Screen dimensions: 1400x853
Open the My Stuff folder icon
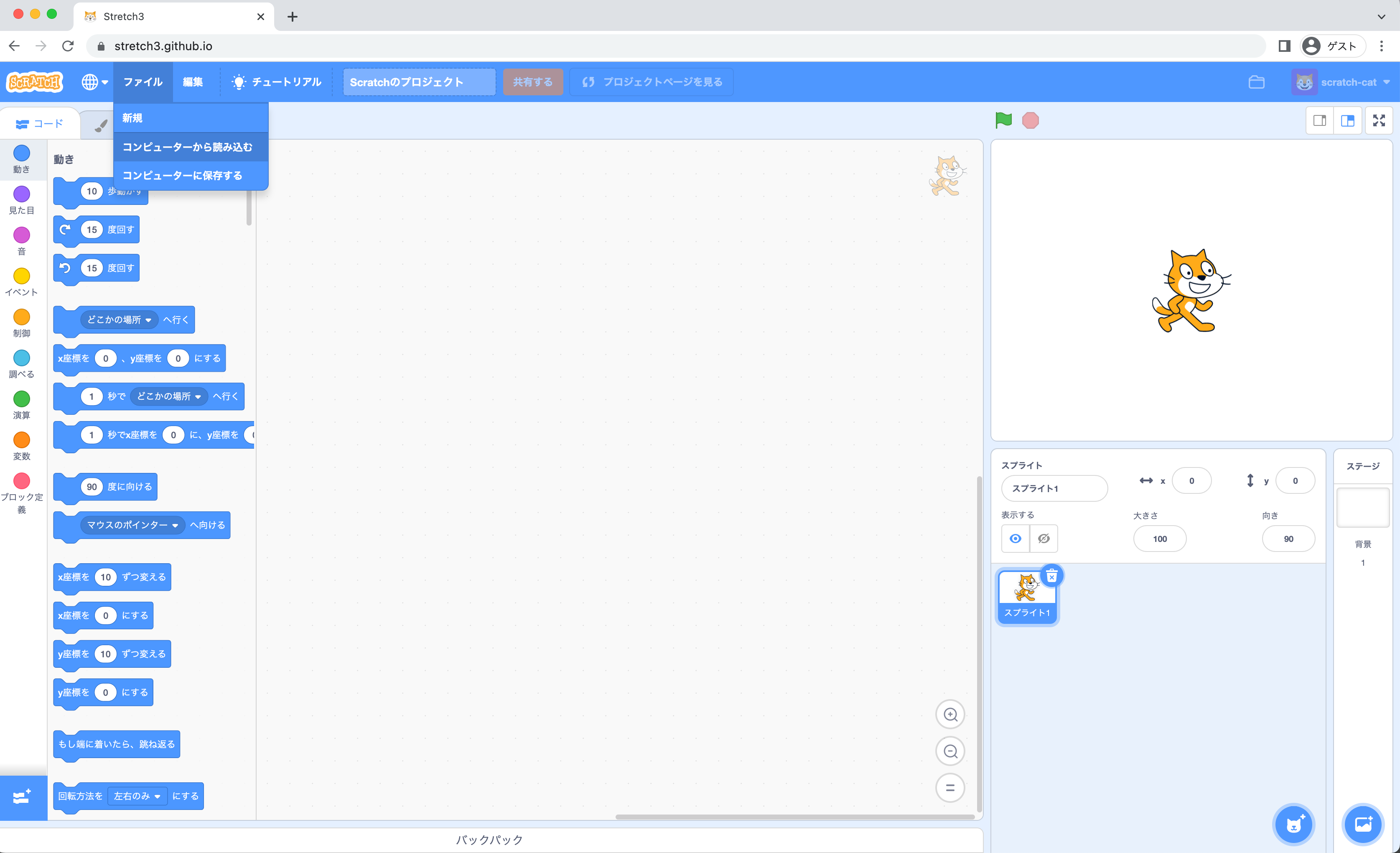1256,82
